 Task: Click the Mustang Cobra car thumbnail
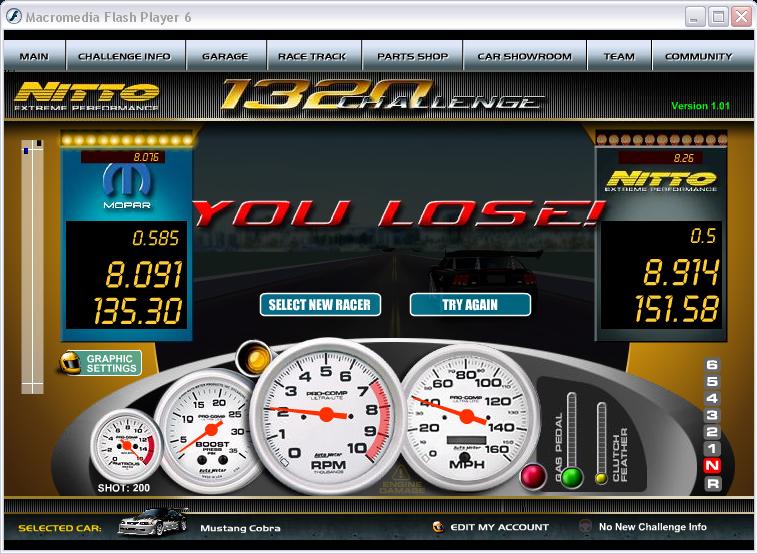(152, 526)
